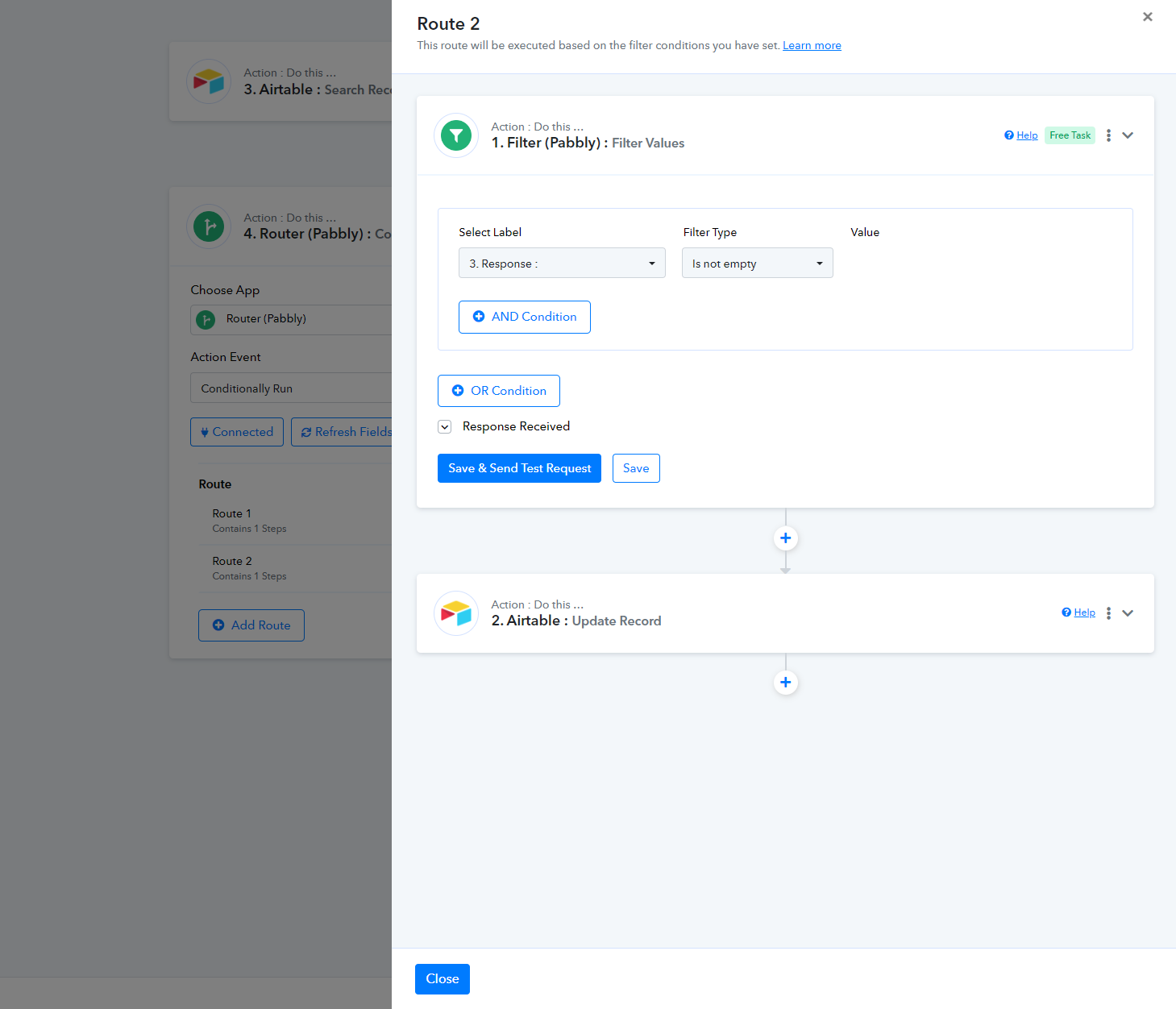Add an AND Condition to the filter

pyautogui.click(x=525, y=317)
